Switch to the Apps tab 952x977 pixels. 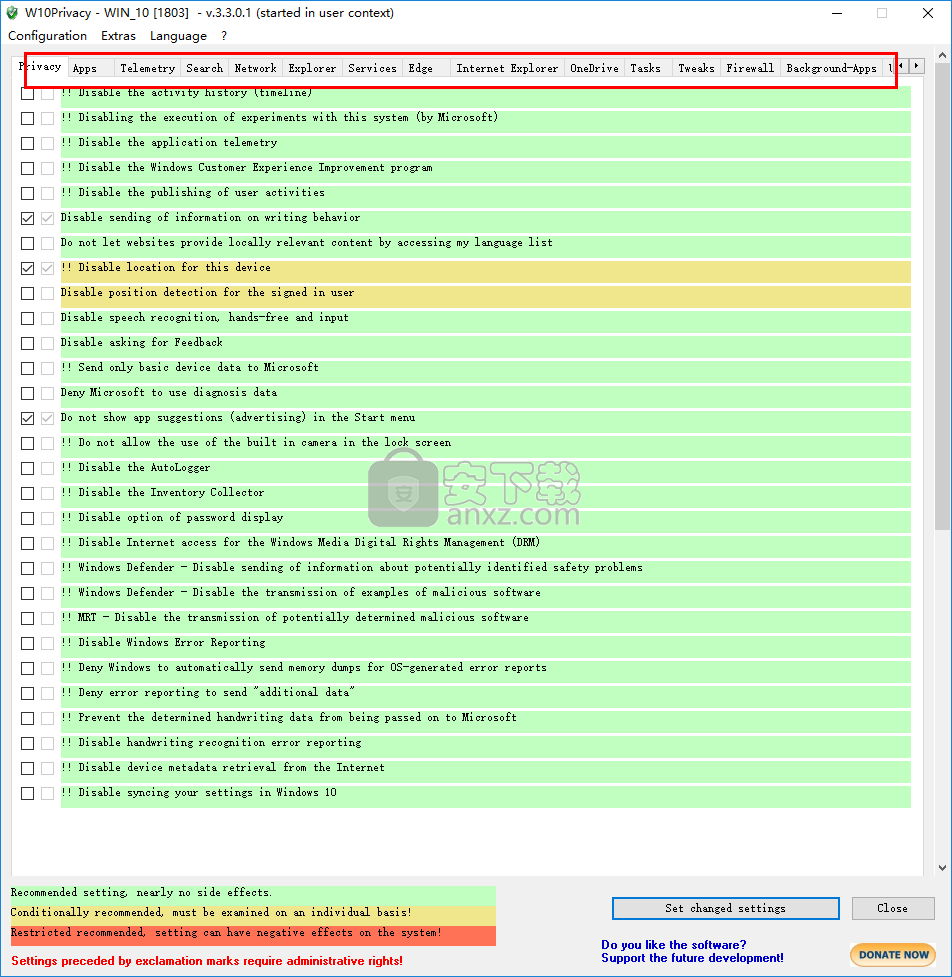pos(91,68)
